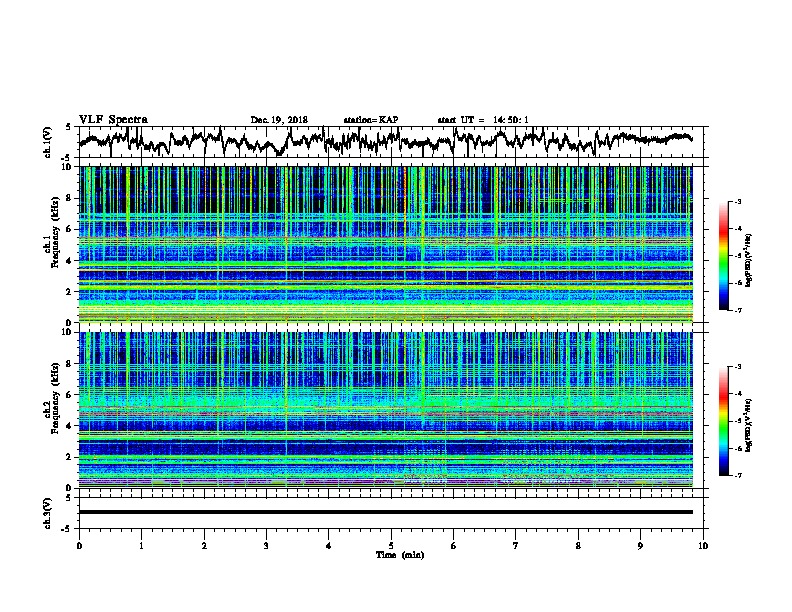Select the "Dec. 19, 2018" date label

279,120
